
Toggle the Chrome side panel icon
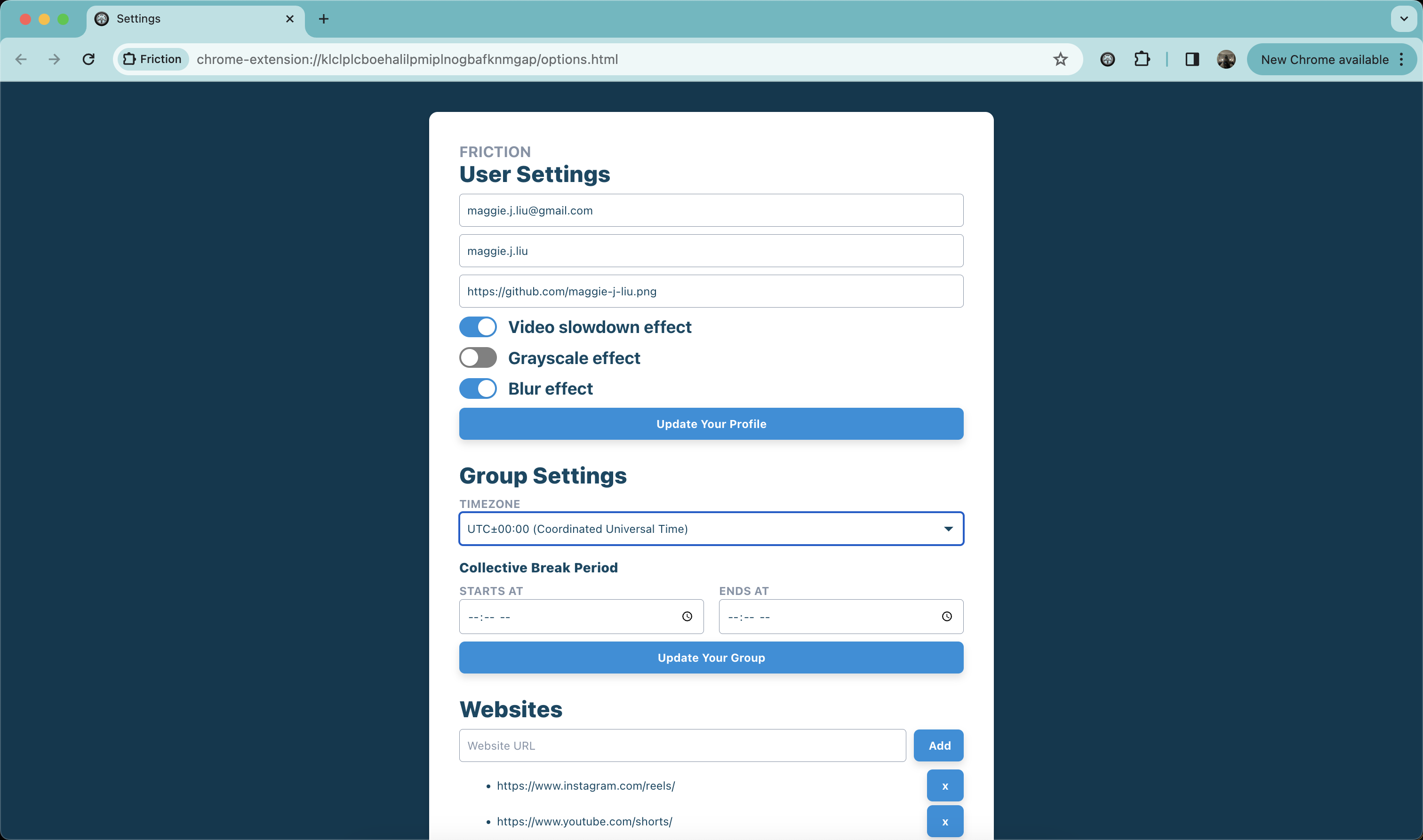1192,59
